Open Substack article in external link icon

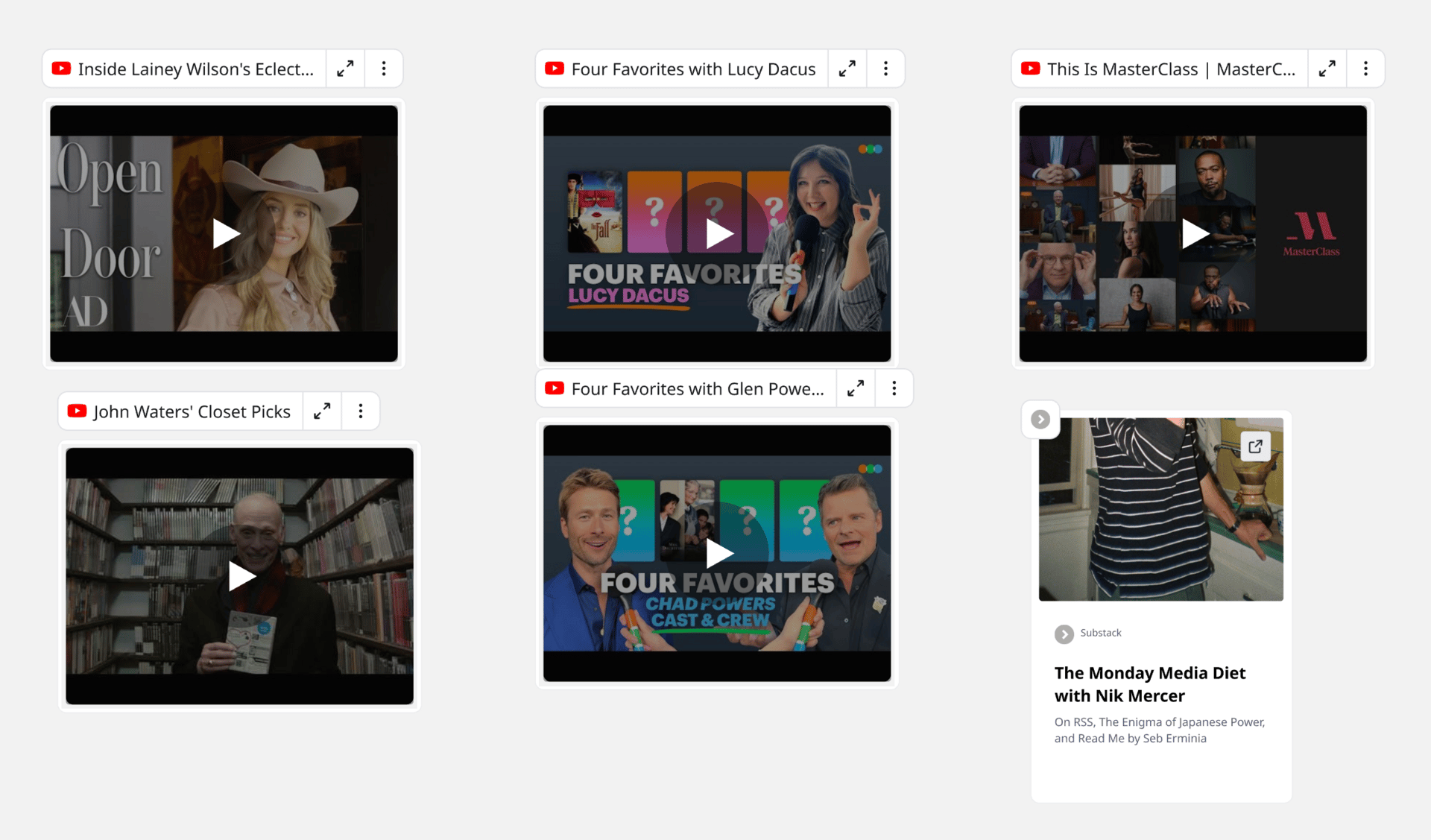1255,446
